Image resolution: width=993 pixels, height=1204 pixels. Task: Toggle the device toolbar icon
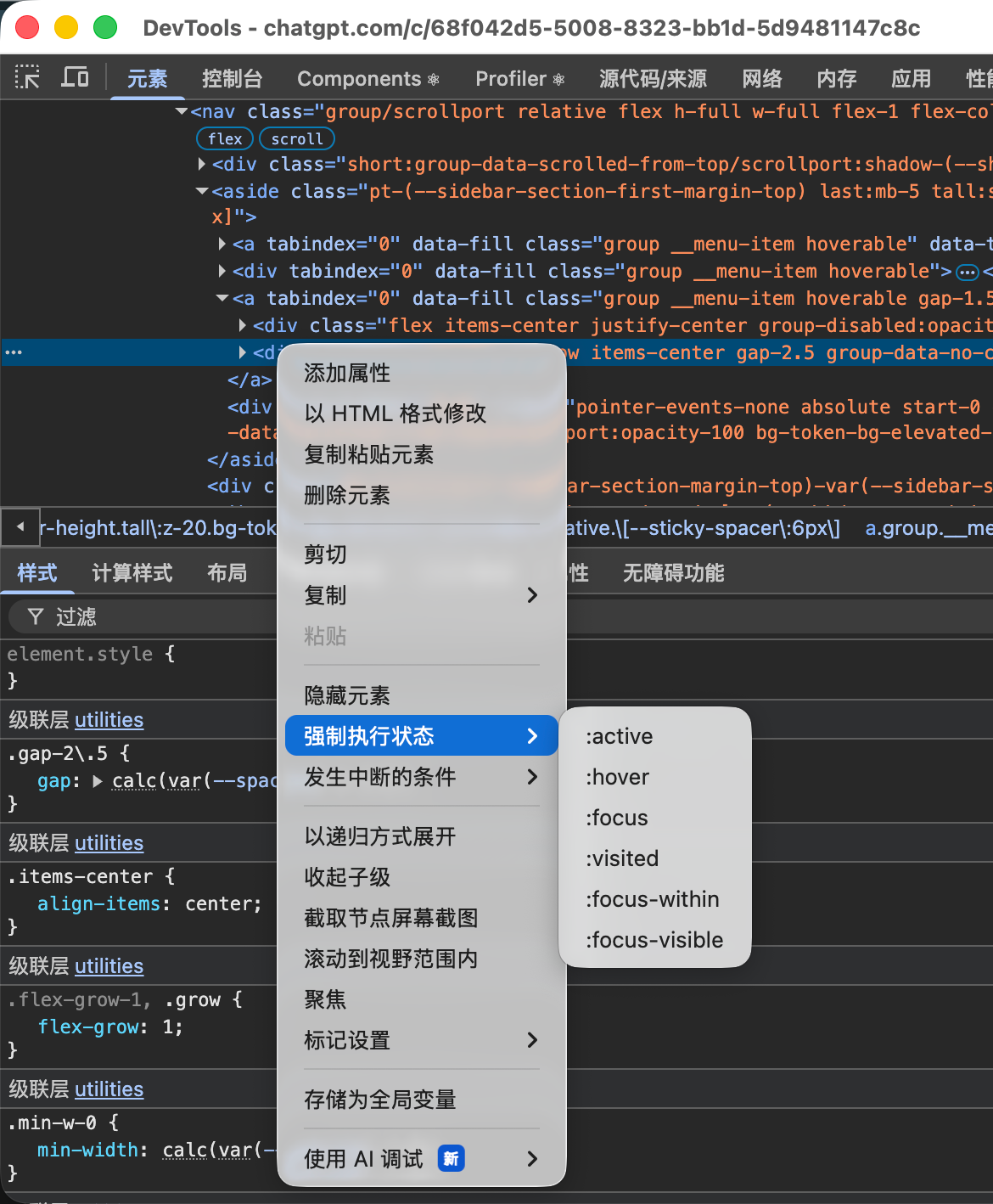[x=75, y=78]
